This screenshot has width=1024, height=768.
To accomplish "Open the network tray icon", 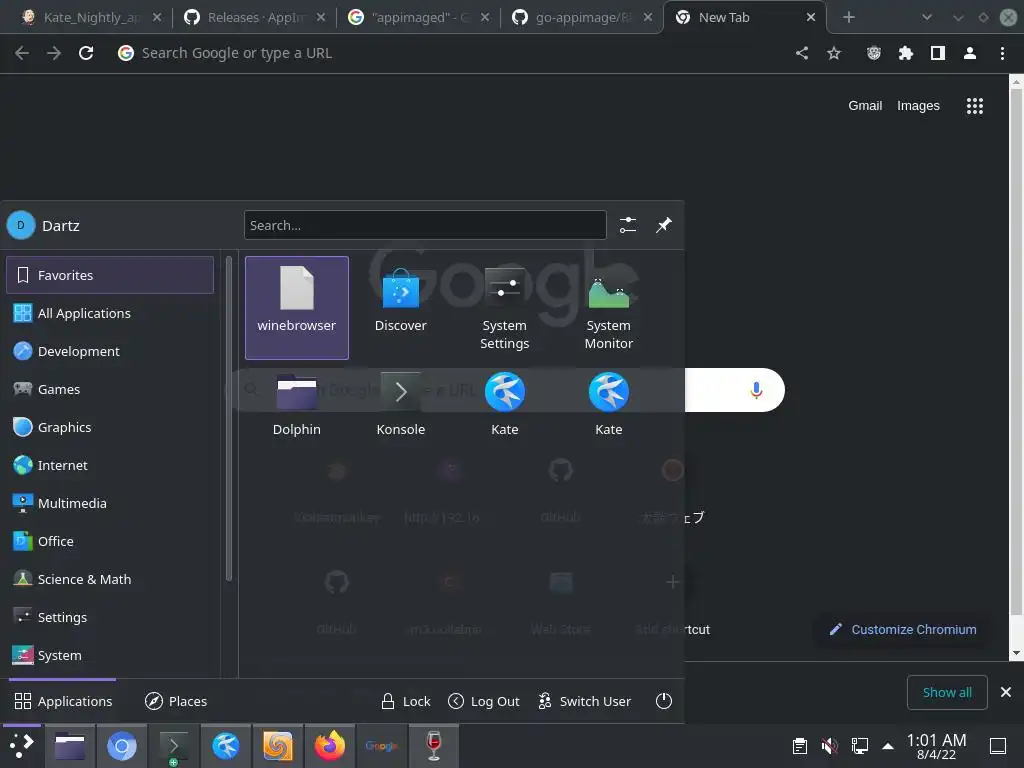I will tap(859, 746).
